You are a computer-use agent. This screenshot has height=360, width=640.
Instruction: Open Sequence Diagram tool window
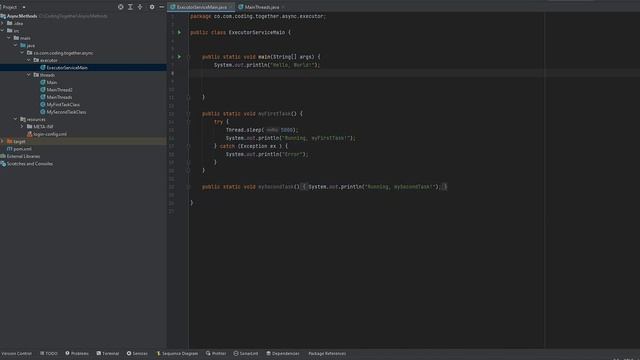[177, 353]
